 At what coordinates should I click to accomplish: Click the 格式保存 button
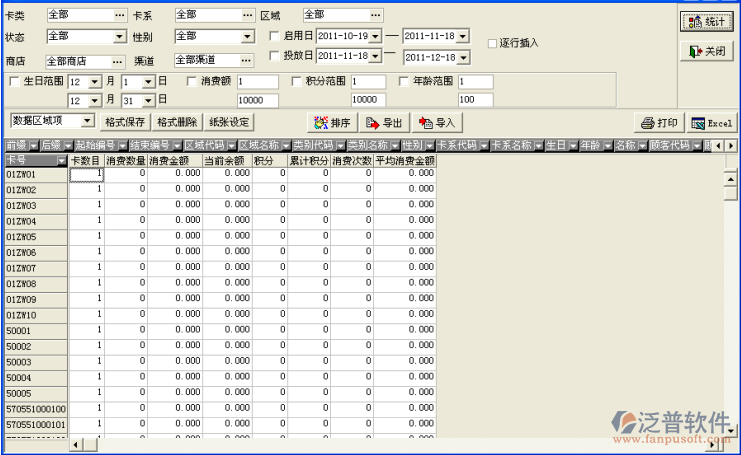point(125,122)
